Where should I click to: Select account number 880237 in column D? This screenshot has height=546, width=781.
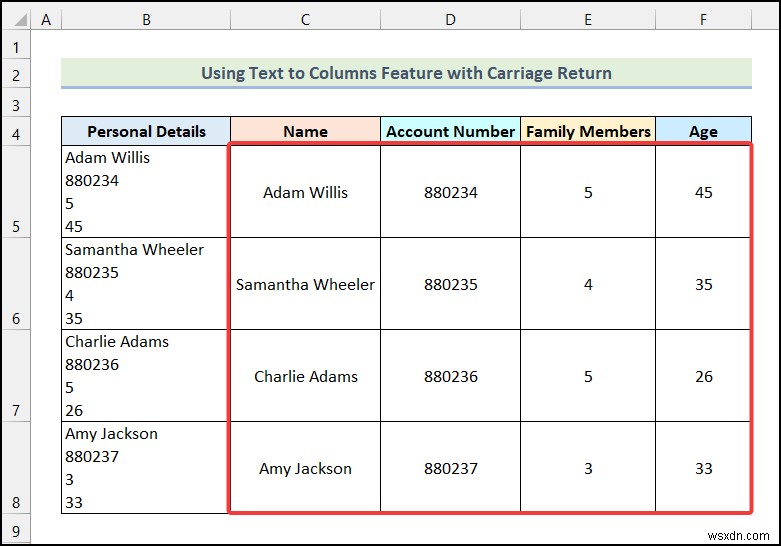point(450,468)
